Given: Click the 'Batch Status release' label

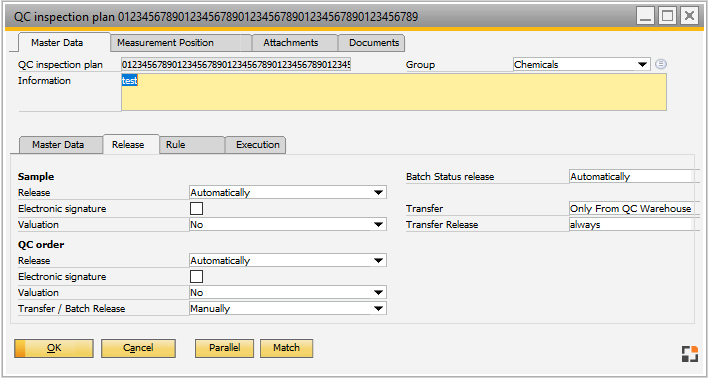Looking at the screenshot, I should (450, 177).
